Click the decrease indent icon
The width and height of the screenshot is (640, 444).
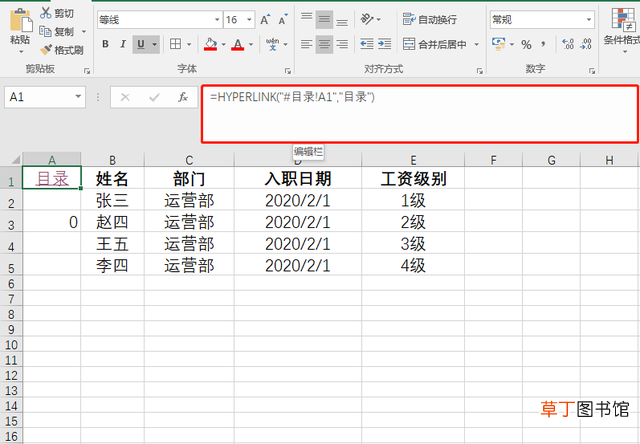point(367,44)
